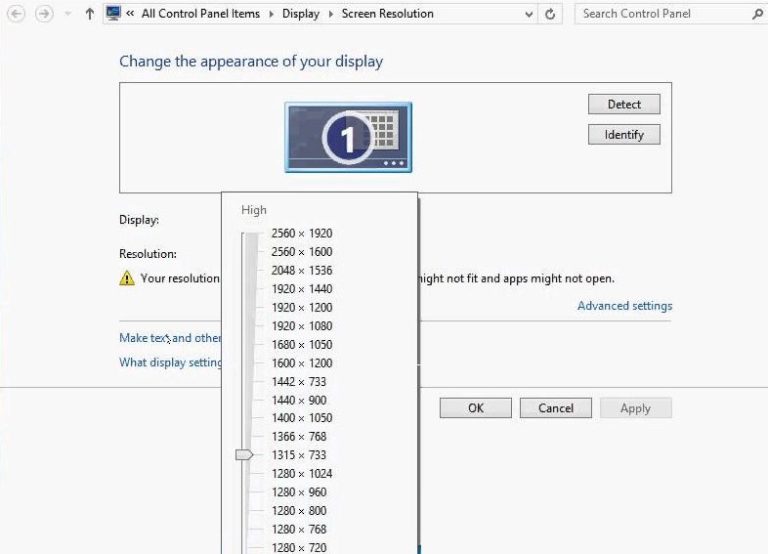Expand the address bar history dropdown
The height and width of the screenshot is (554, 768).
(528, 14)
